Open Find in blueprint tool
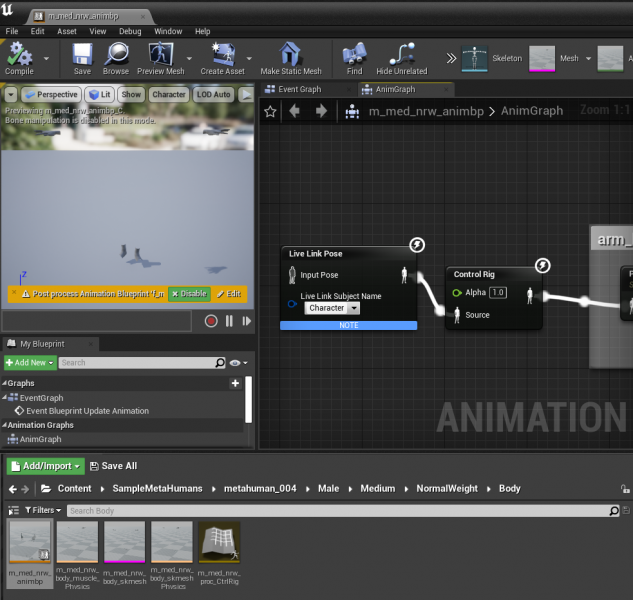 click(x=354, y=58)
